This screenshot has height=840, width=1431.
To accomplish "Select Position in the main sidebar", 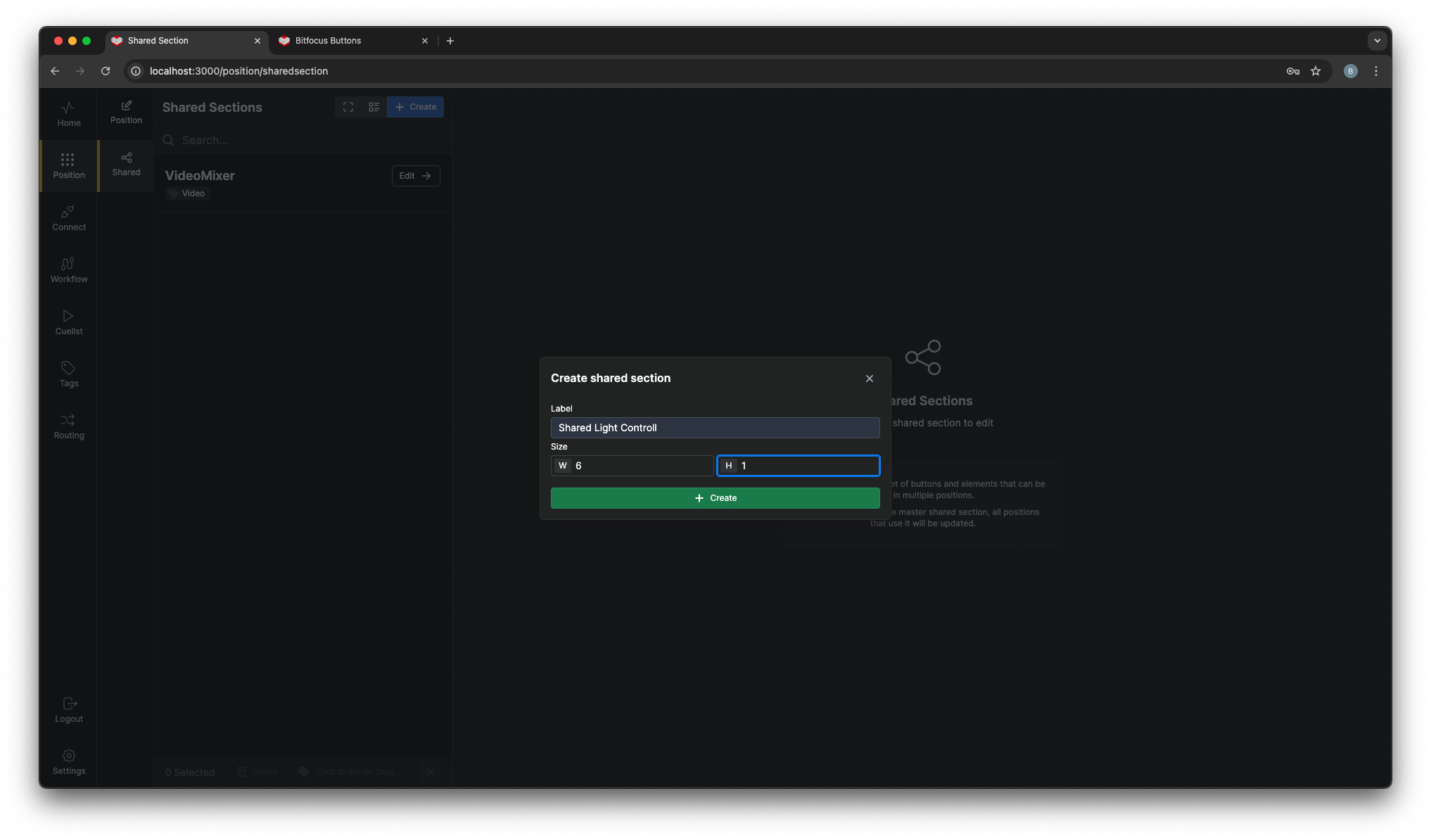I will click(x=68, y=166).
